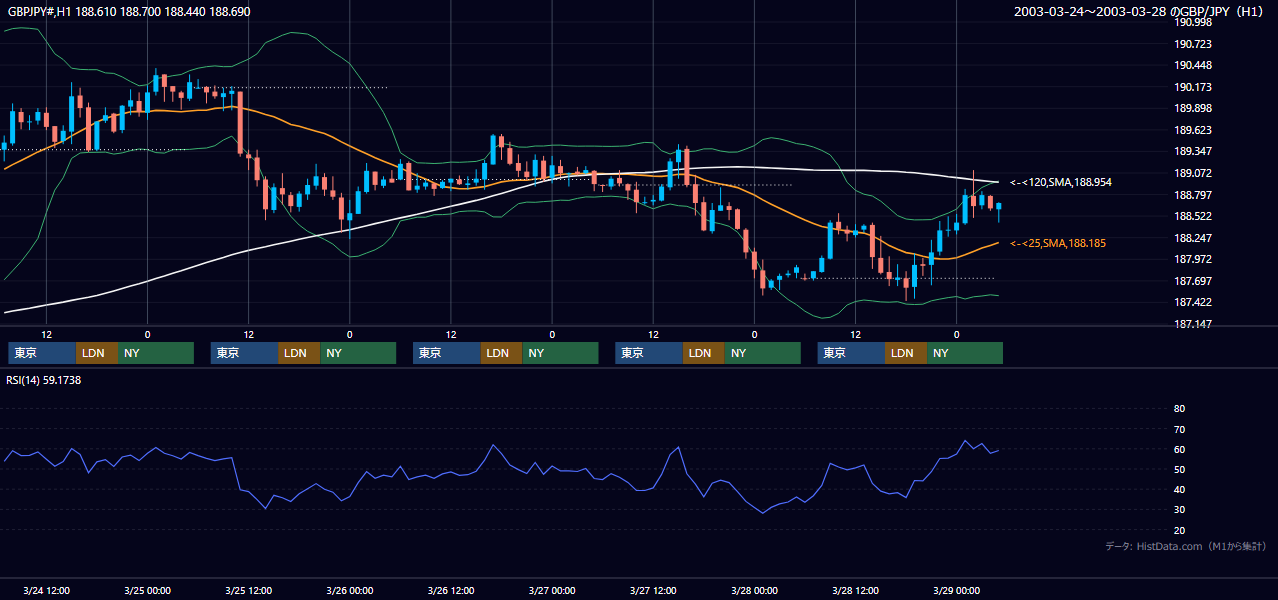Click the 188.522 price axis label

click(1194, 216)
